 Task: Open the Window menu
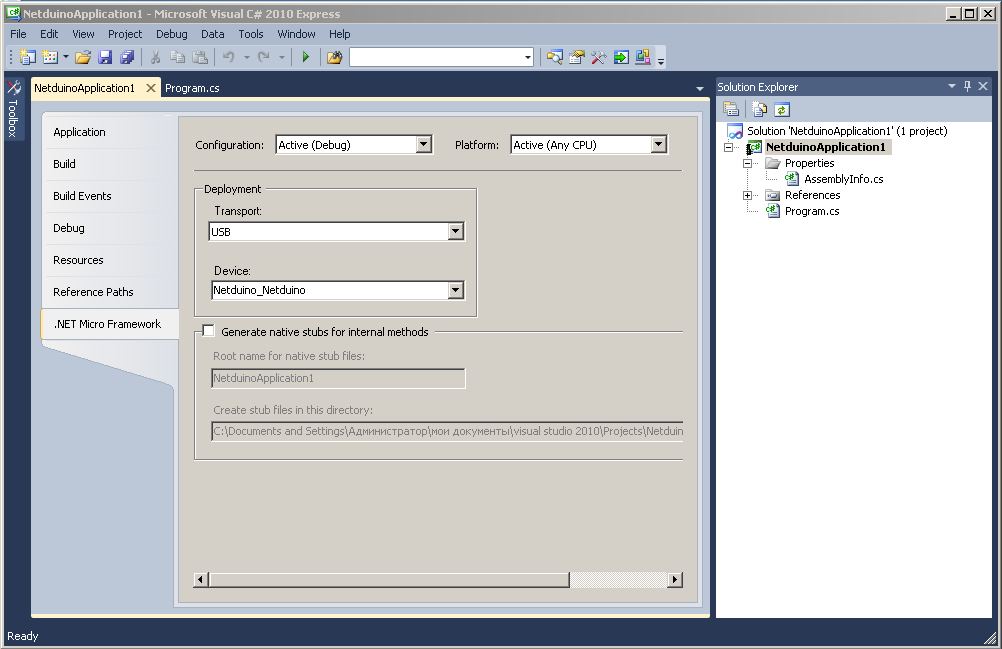pyautogui.click(x=297, y=34)
